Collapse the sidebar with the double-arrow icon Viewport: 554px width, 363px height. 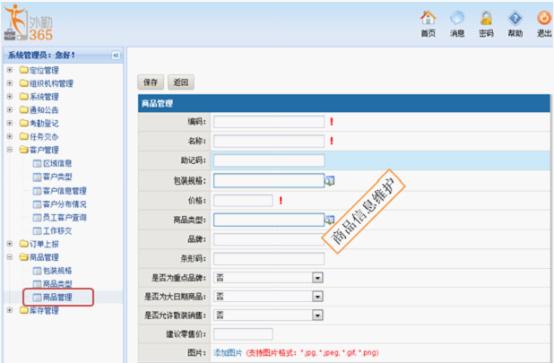pos(116,55)
